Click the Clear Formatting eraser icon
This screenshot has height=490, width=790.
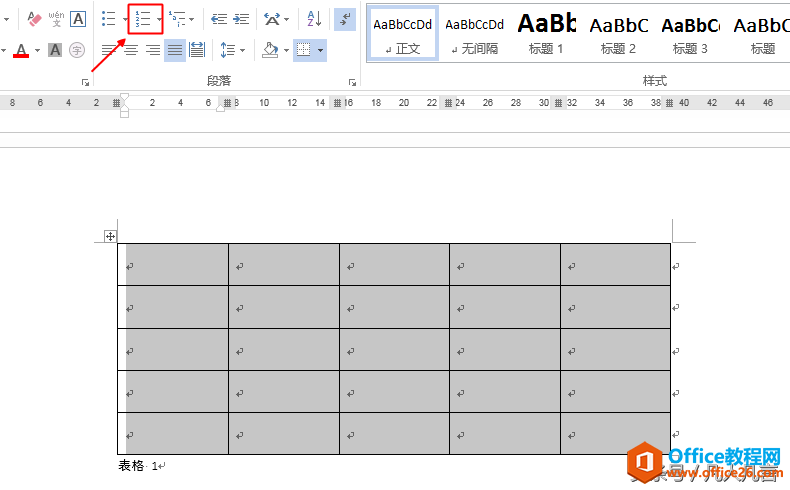34,19
